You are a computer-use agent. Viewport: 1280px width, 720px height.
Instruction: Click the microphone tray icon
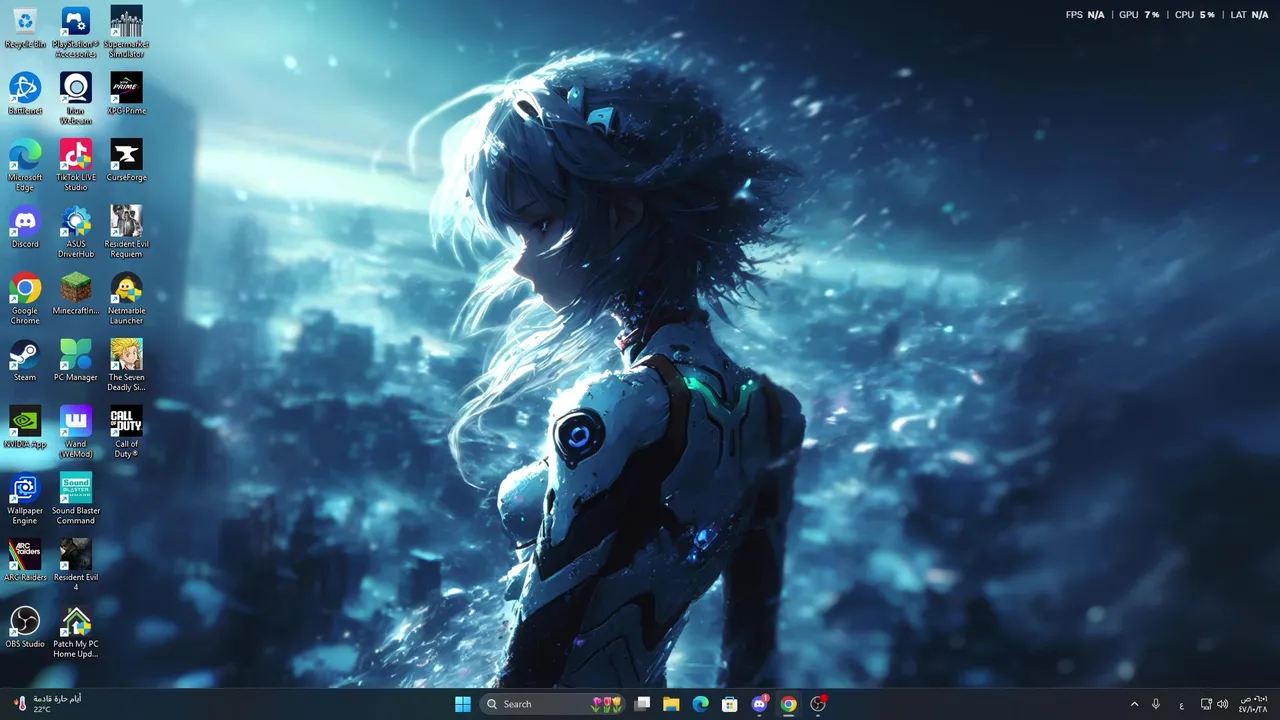1156,704
